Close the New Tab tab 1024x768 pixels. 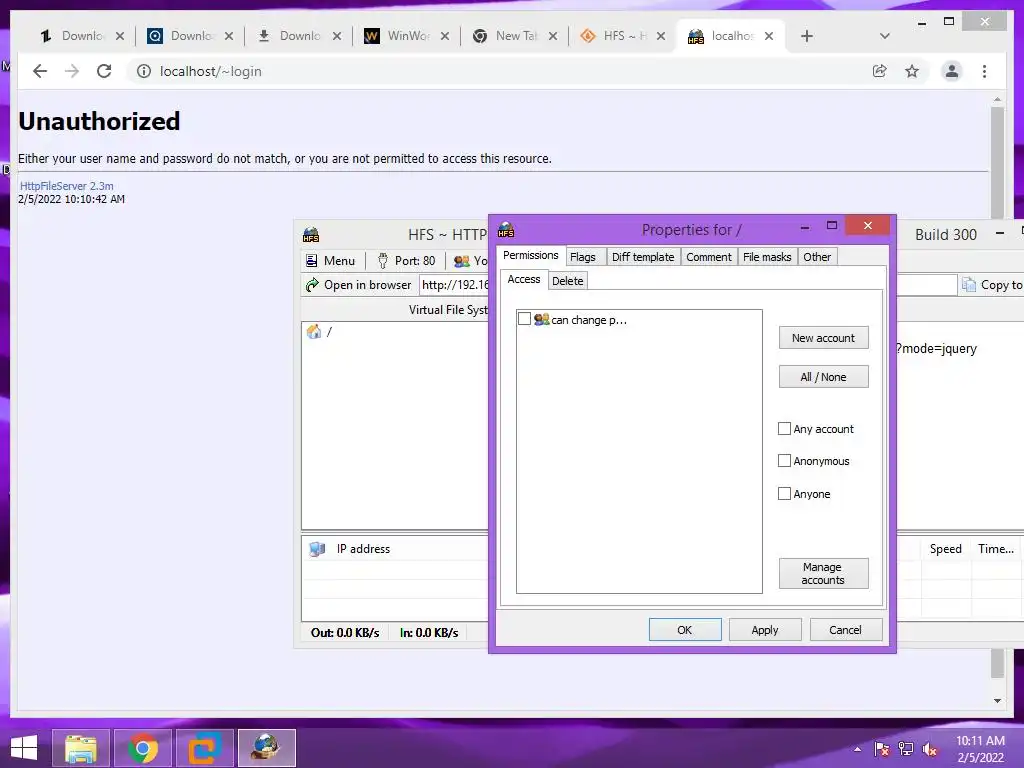tap(552, 36)
